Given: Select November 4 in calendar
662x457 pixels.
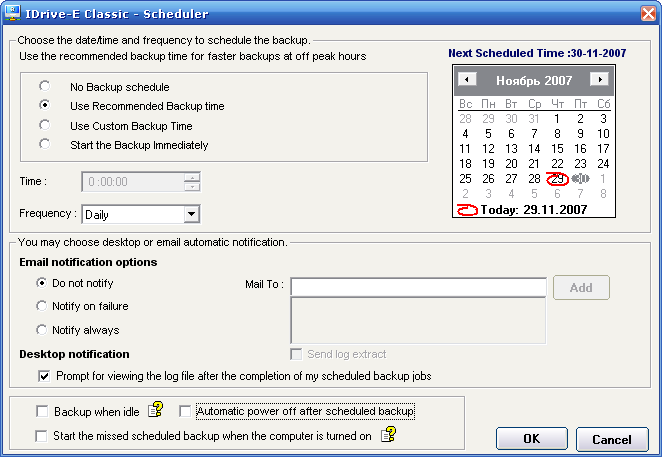Looking at the screenshot, I should [x=465, y=133].
